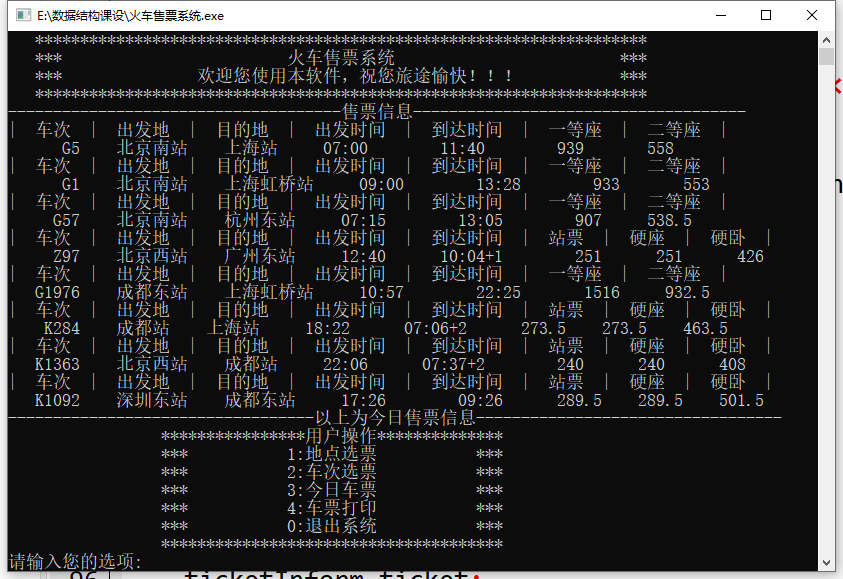Viewport: 843px width, 579px height.
Task: Click the vertical scrollbar thumb
Action: point(827,56)
